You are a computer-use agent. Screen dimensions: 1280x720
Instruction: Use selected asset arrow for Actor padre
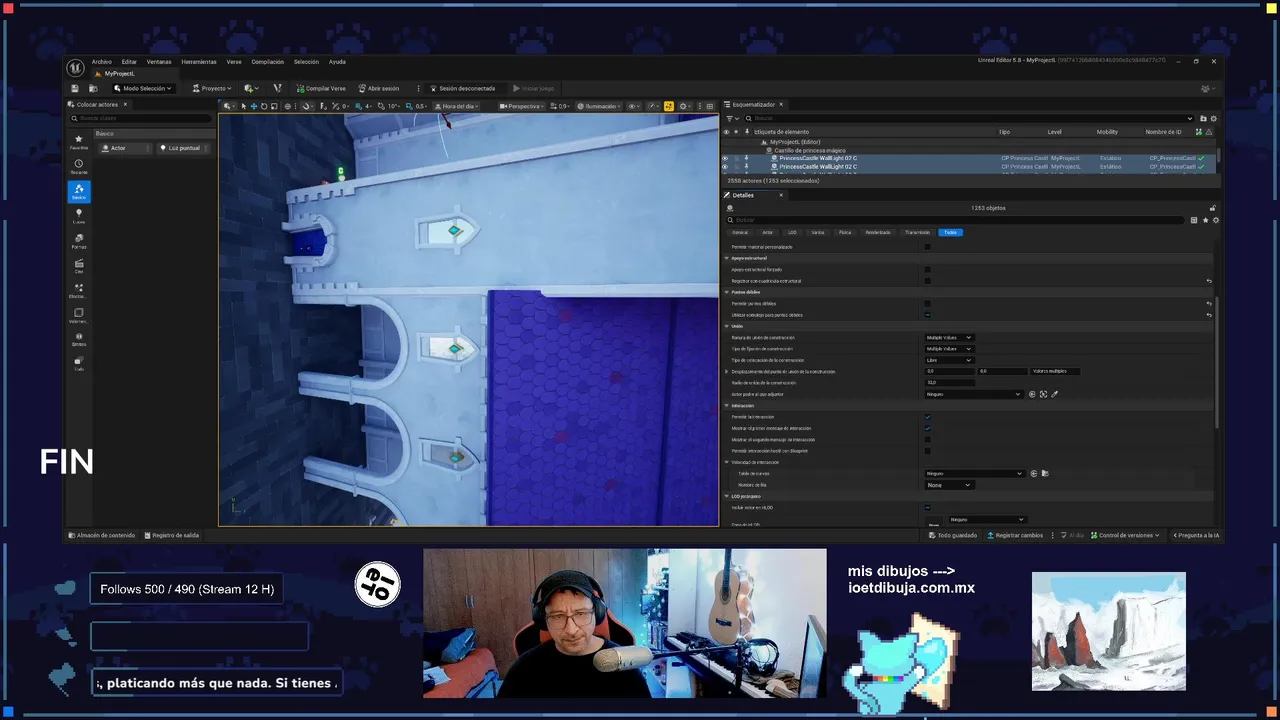pyautogui.click(x=1033, y=394)
